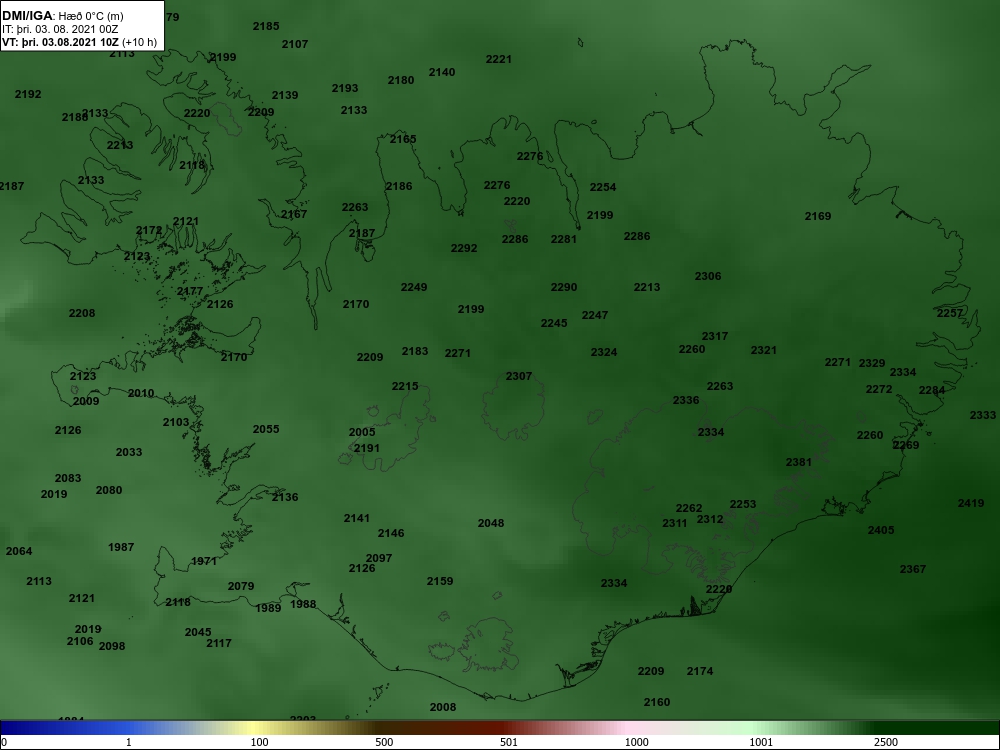Click the map value 2317
The height and width of the screenshot is (750, 1000).
715,336
